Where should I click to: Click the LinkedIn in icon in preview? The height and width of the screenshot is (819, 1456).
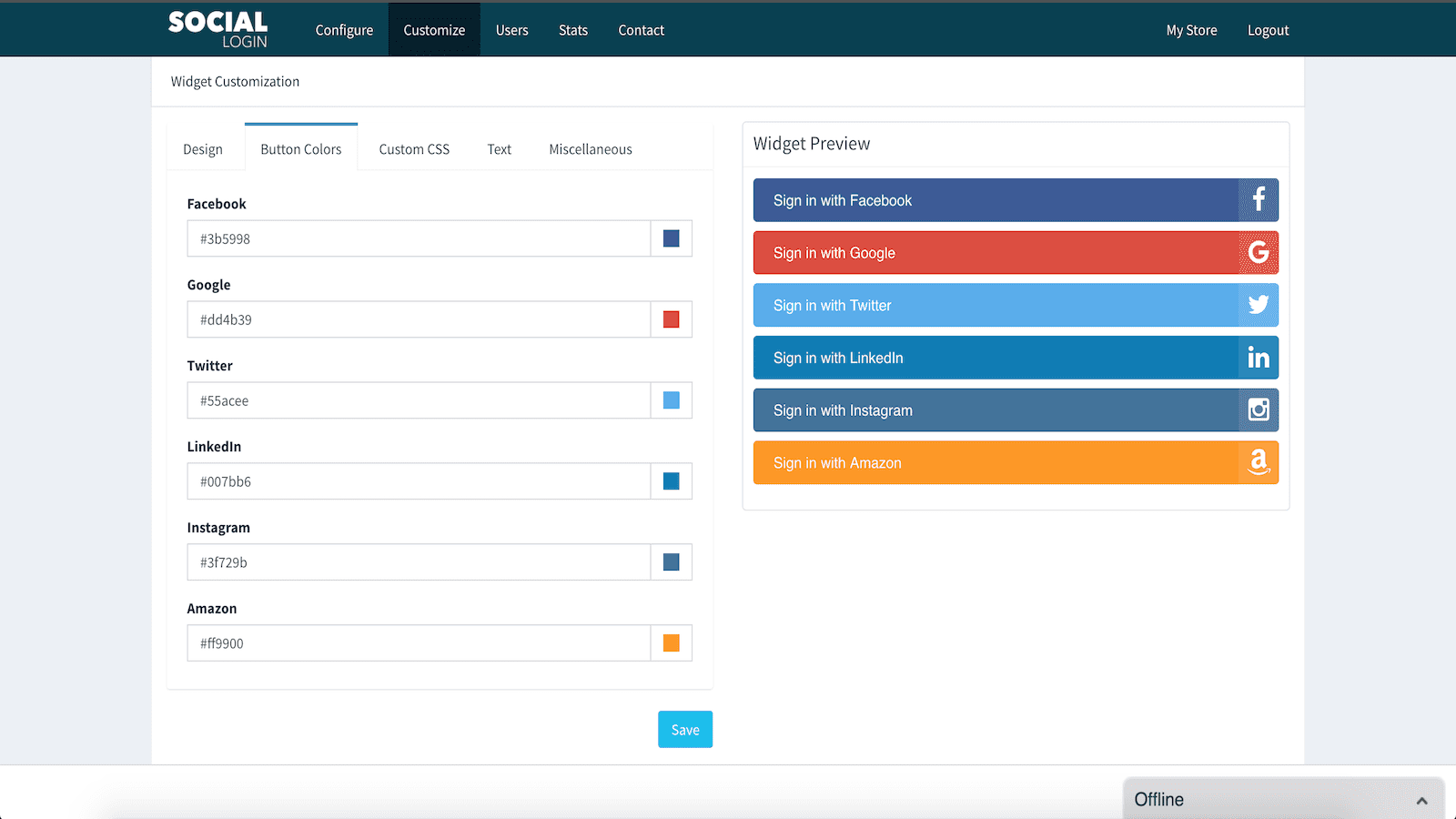[x=1259, y=358]
